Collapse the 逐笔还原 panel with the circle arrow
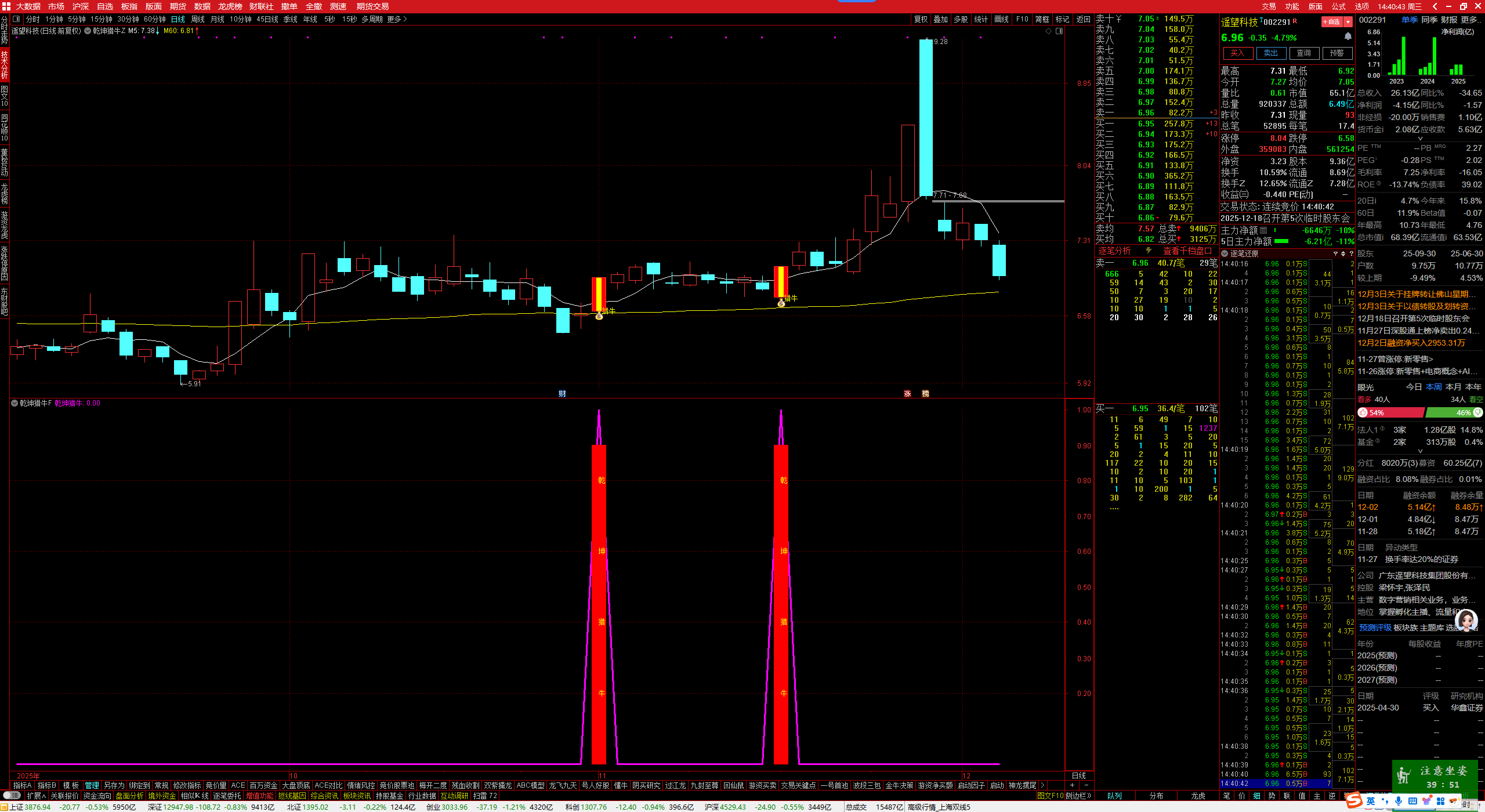Screen dimensions: 1485x812 1225,253
